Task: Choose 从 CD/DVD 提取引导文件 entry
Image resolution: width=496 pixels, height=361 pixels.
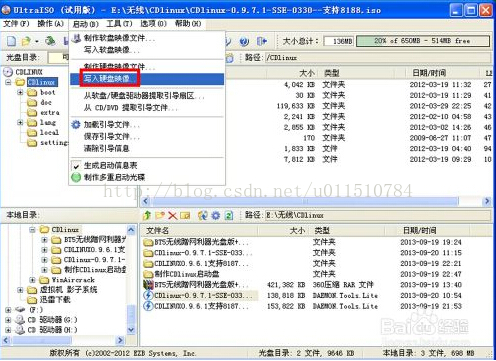Action: click(147, 108)
